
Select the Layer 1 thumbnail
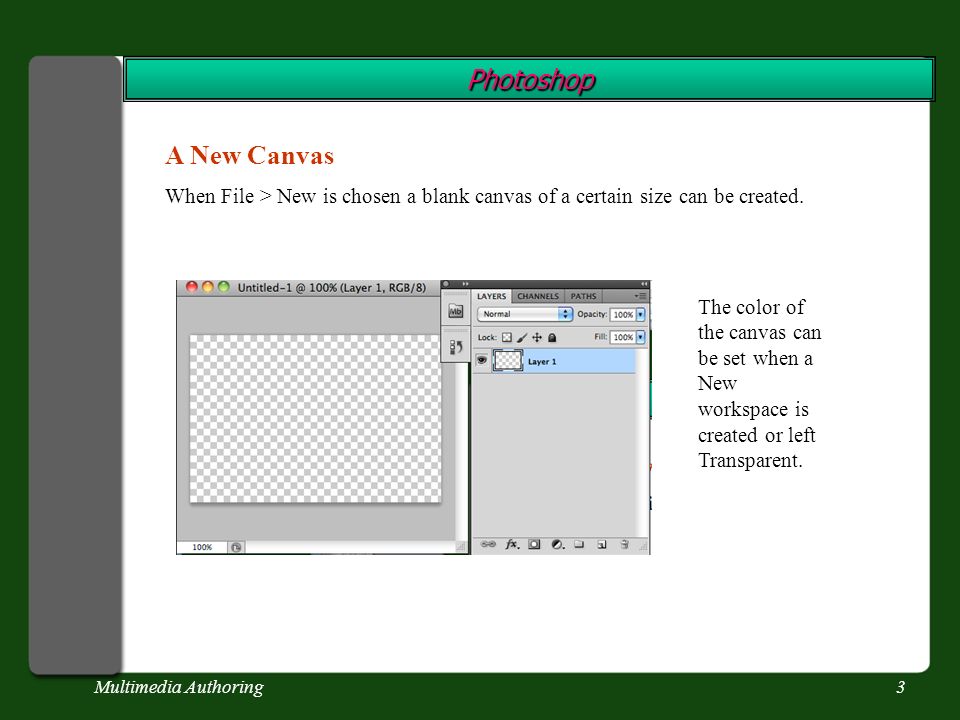508,361
